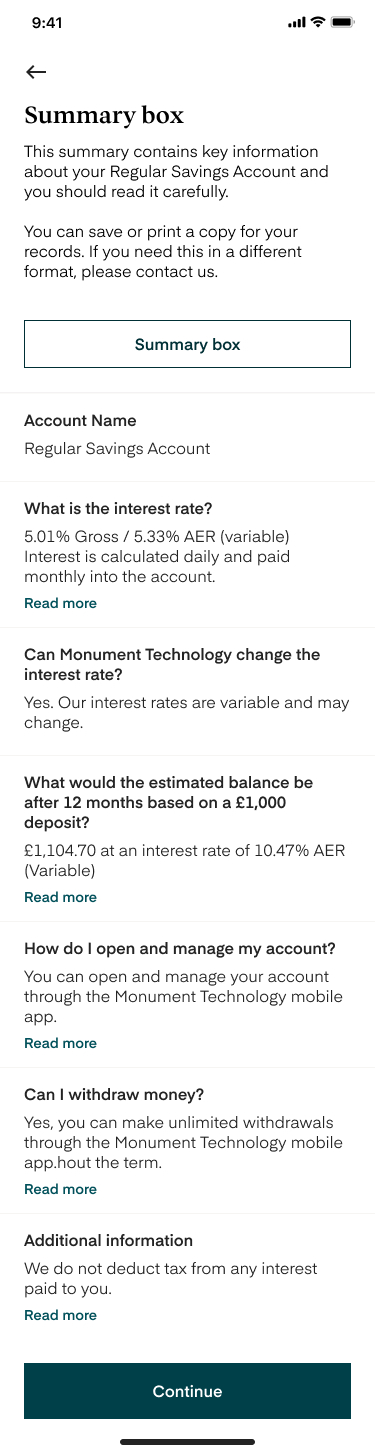The width and height of the screenshot is (375, 1449).
Task: Tap the Wi-Fi status icon
Action: (318, 22)
